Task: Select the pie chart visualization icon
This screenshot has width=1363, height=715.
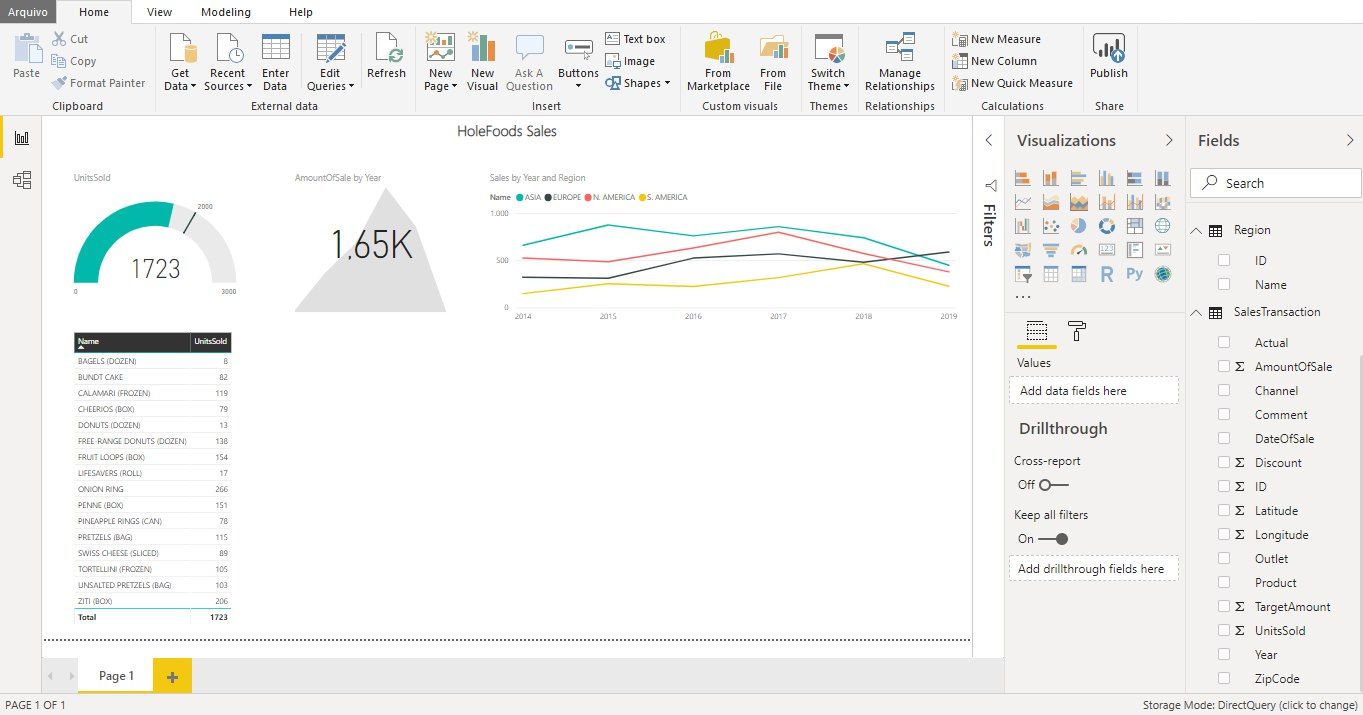Action: (1079, 226)
